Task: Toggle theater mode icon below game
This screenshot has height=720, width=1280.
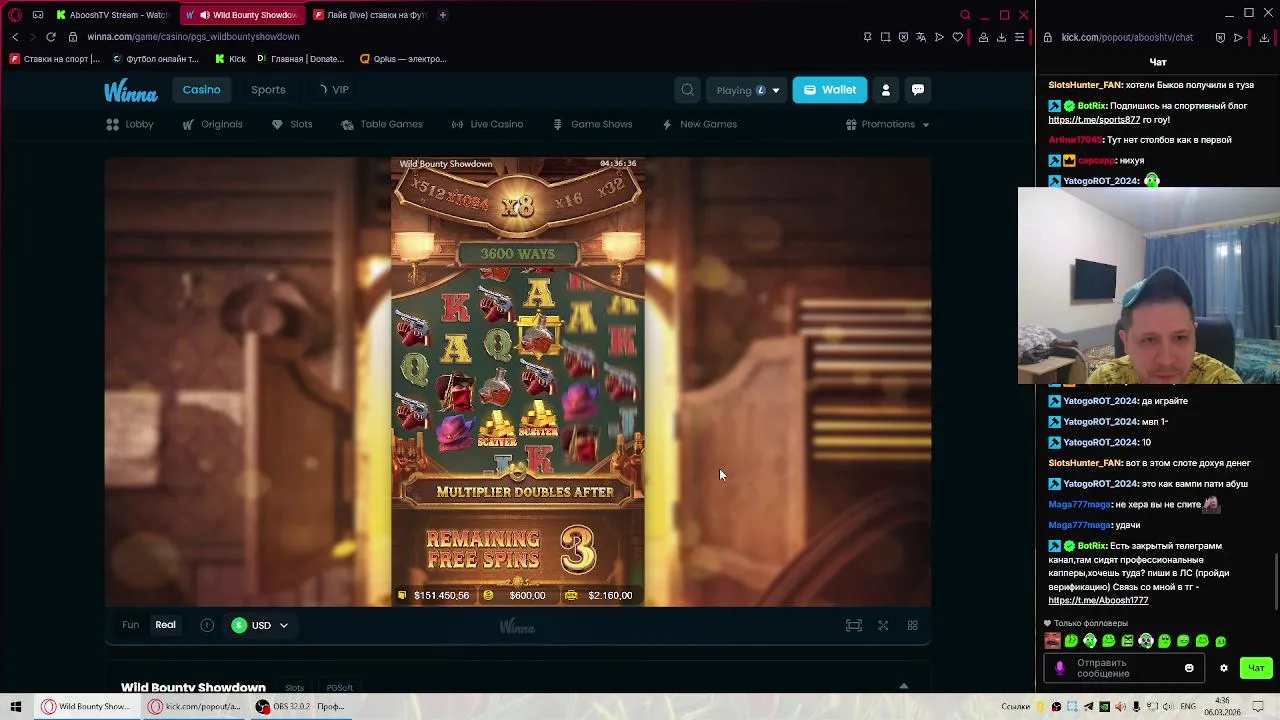Action: click(853, 625)
